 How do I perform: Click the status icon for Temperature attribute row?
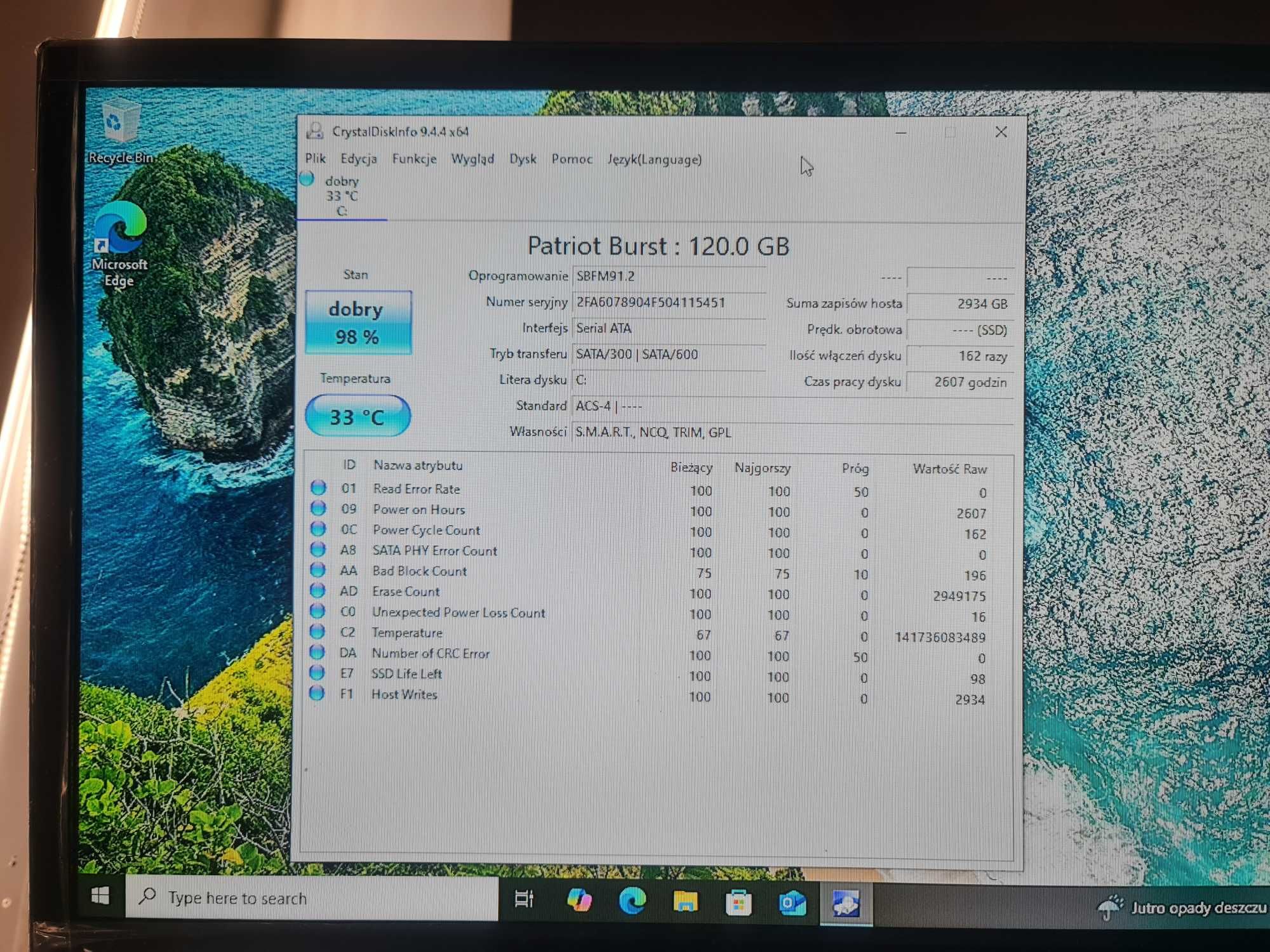(317, 631)
